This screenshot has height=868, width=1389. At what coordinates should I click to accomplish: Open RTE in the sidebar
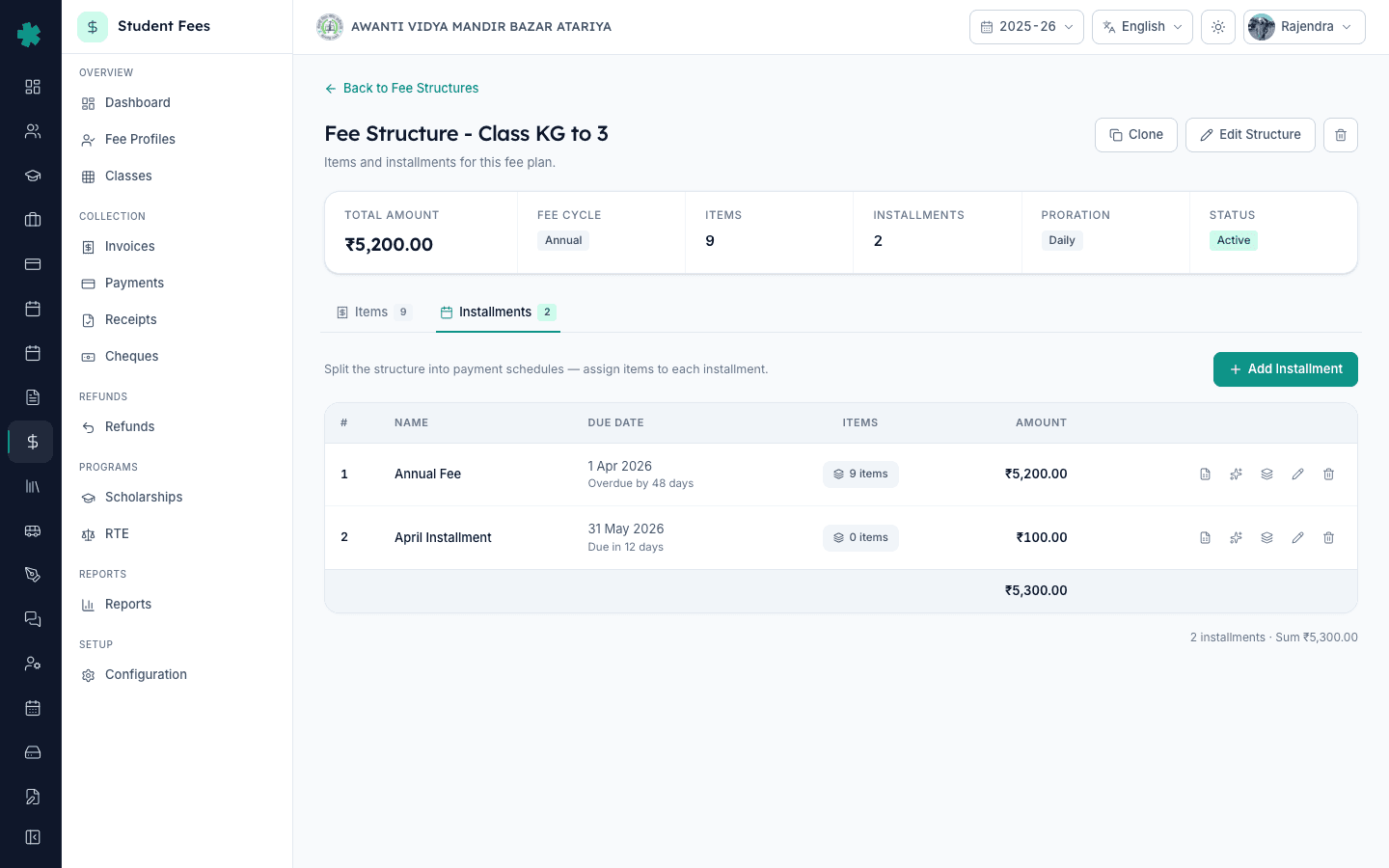pos(177,534)
